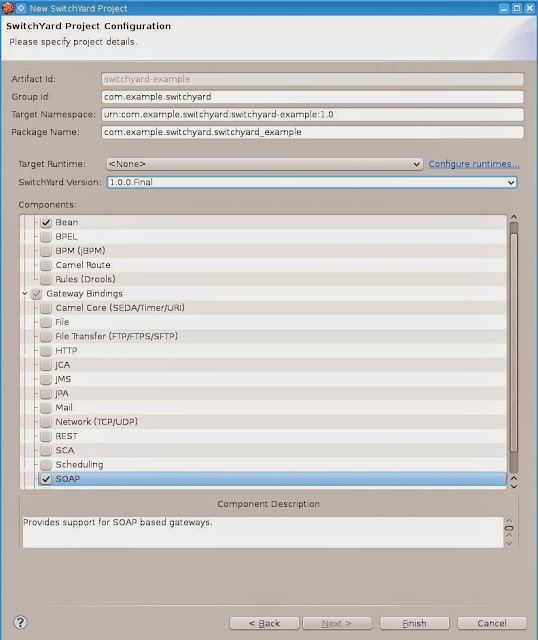This screenshot has height=640, width=538.
Task: Select the Scheduling tree item
Action: click(79, 464)
